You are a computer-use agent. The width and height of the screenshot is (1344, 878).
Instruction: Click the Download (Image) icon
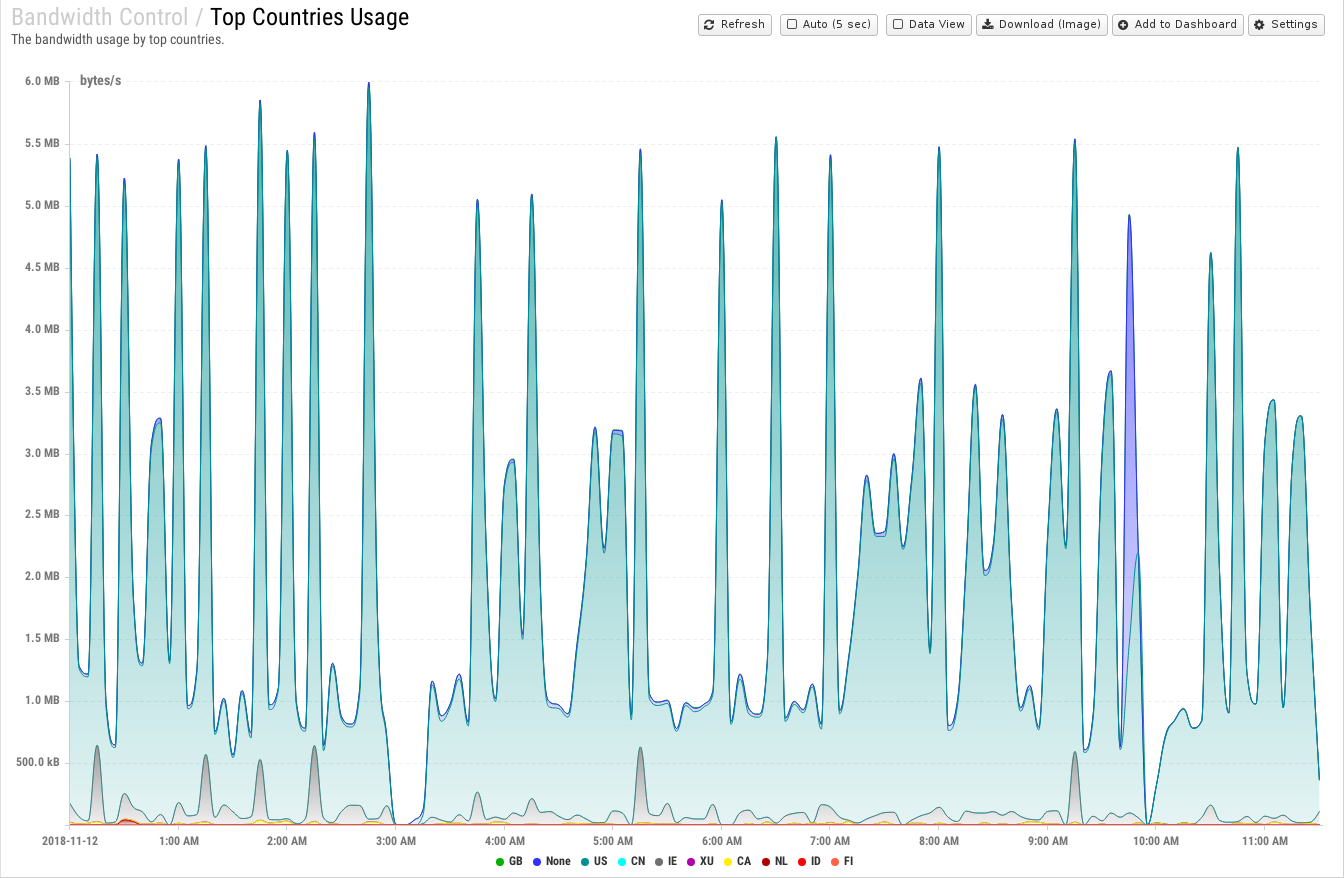tap(986, 25)
